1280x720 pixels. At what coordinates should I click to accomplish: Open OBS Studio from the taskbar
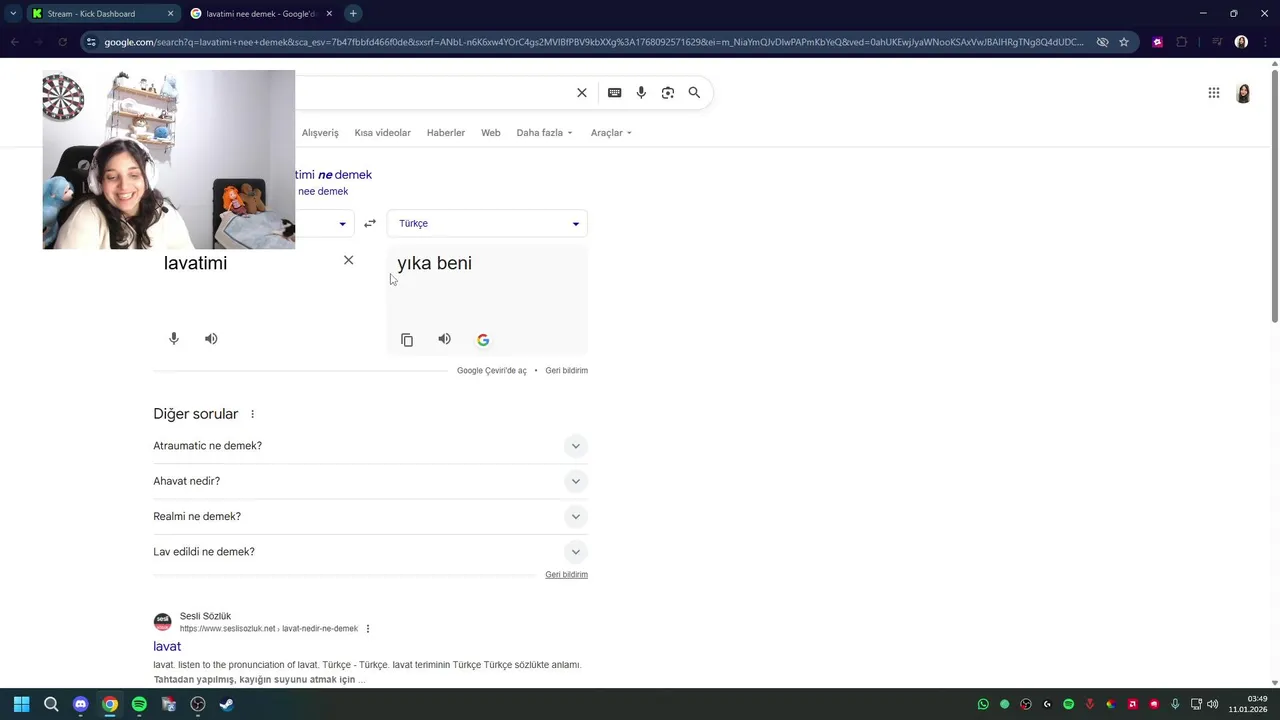coord(198,704)
